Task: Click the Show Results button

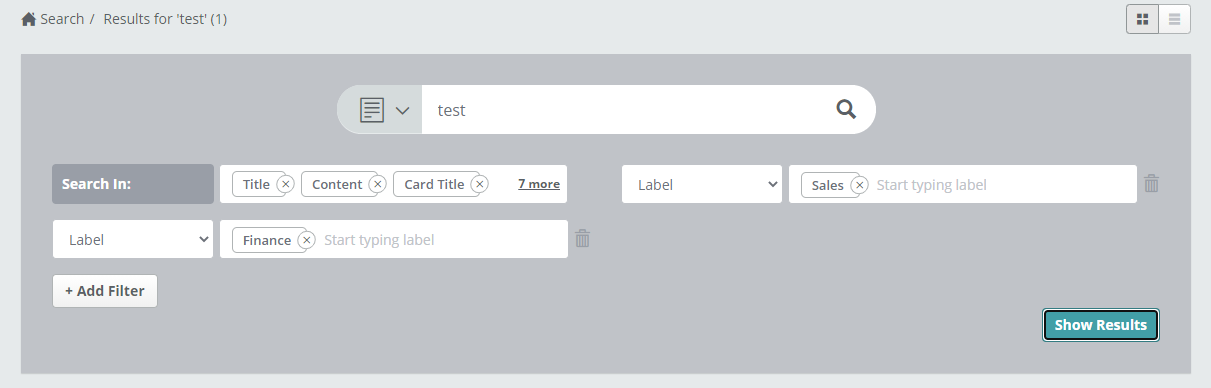Action: (x=1101, y=325)
